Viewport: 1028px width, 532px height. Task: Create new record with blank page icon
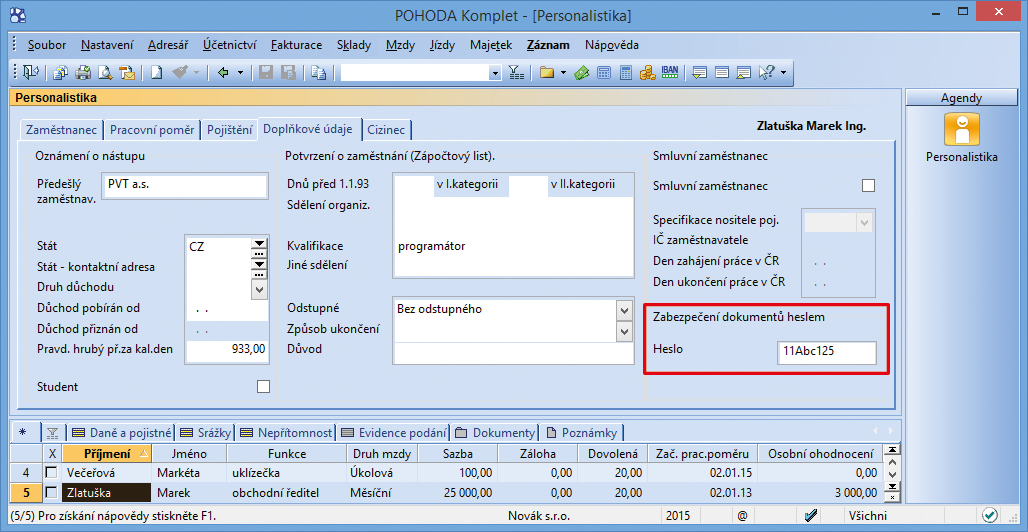[156, 73]
